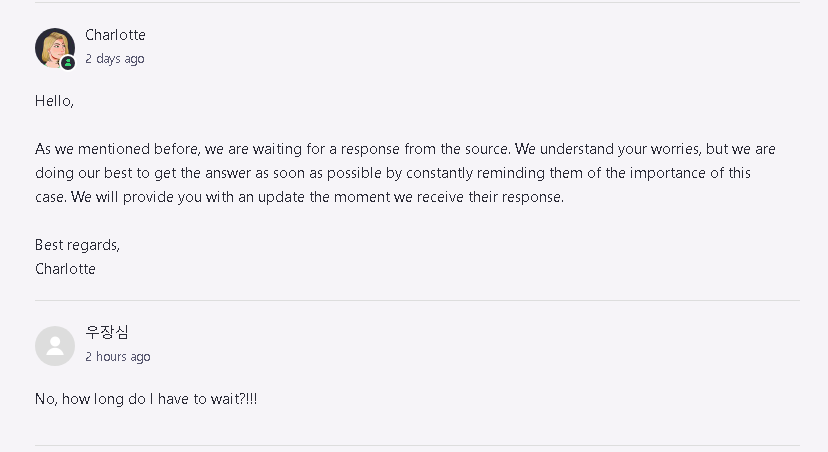This screenshot has width=828, height=452.
Task: Click the line starting "As we mentioned before"
Action: coord(405,149)
